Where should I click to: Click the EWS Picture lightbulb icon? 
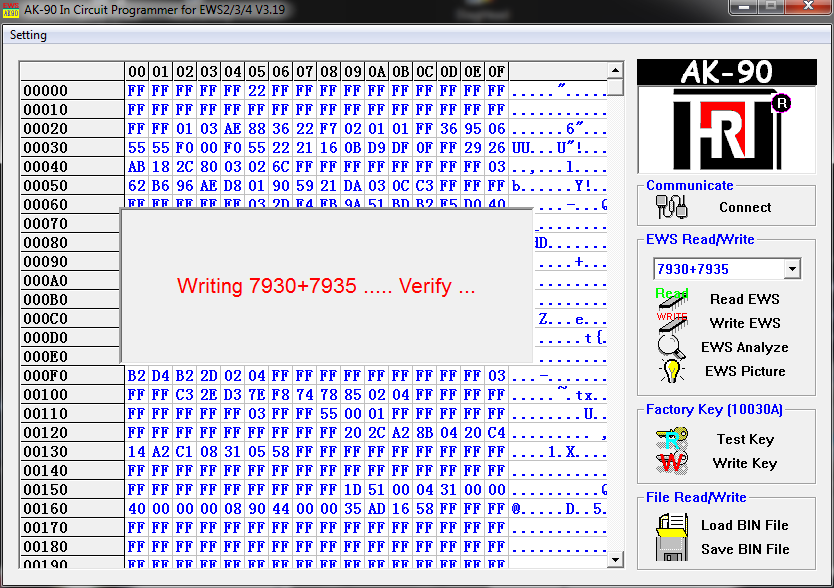[671, 371]
